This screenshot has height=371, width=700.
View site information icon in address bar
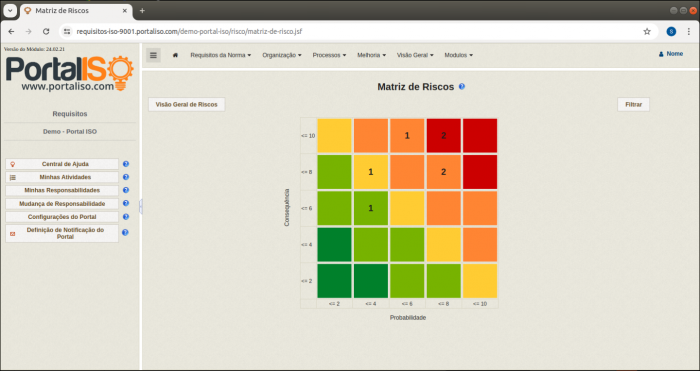(67, 31)
